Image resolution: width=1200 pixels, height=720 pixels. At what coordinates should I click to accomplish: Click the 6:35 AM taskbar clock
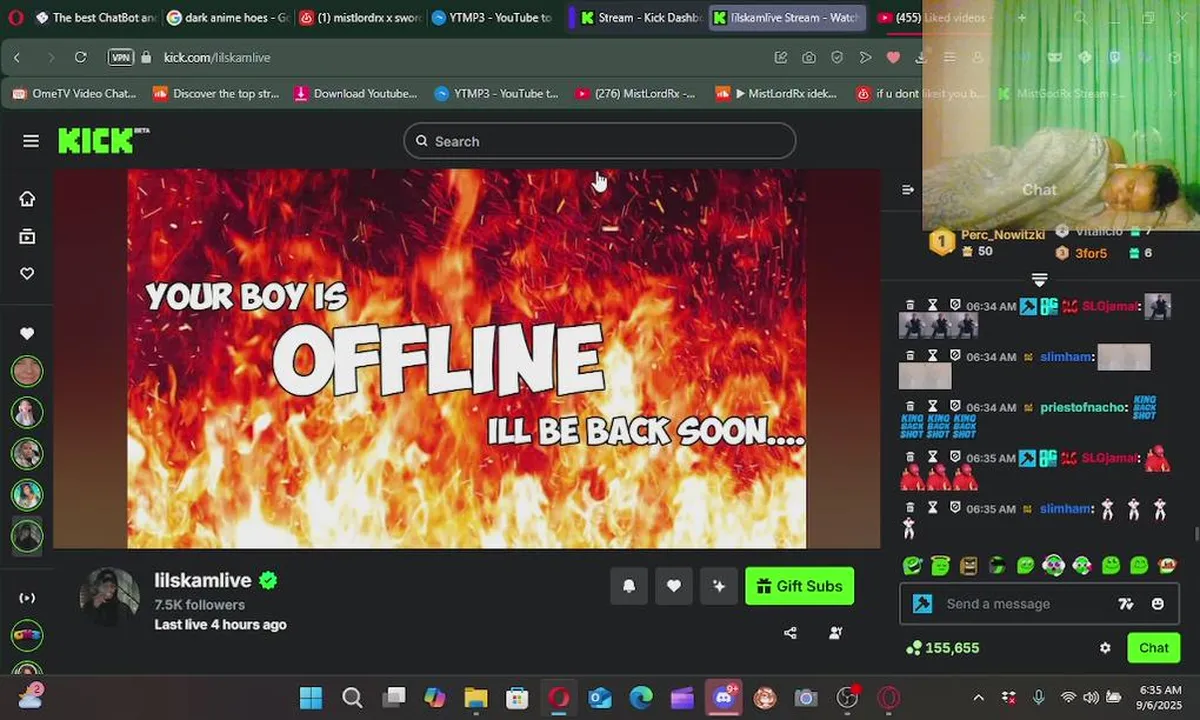pyautogui.click(x=1161, y=697)
